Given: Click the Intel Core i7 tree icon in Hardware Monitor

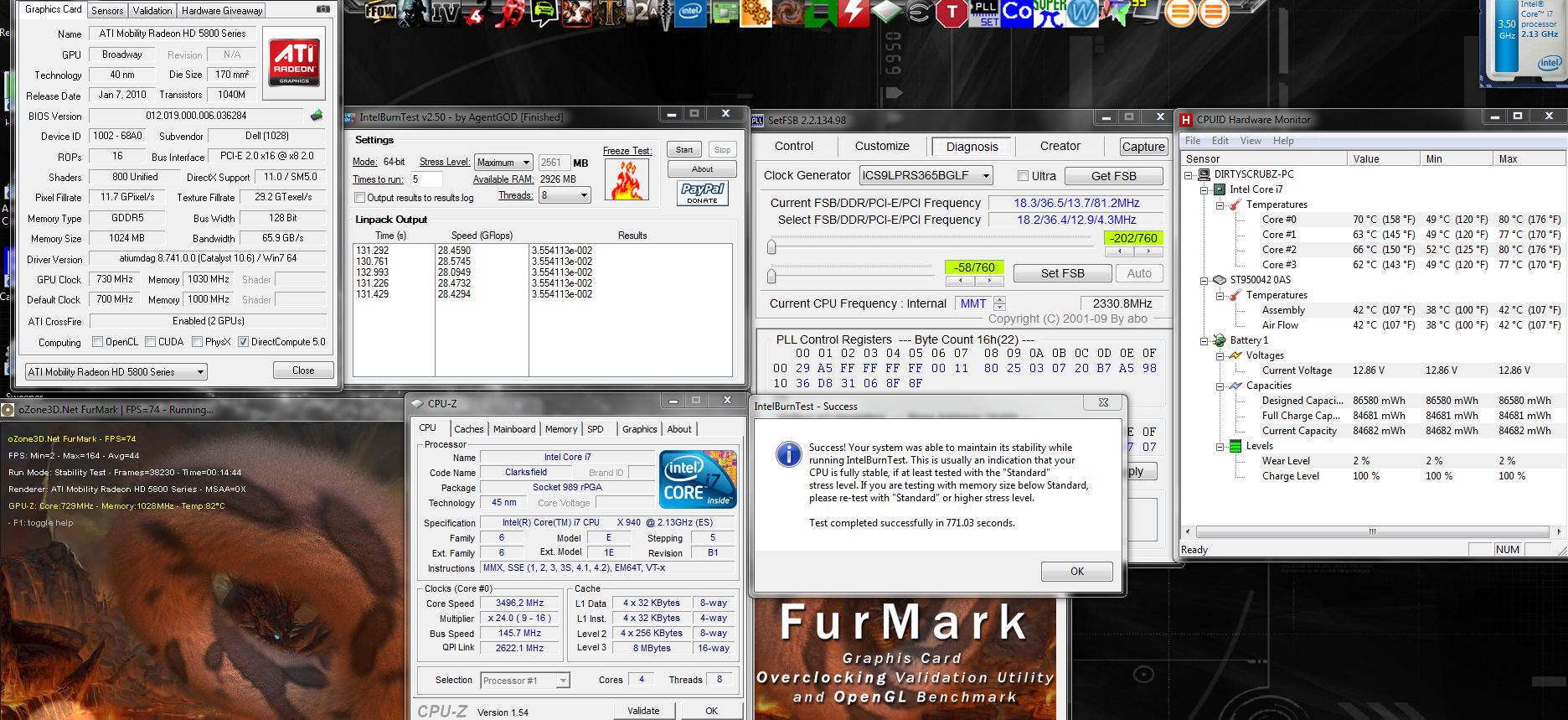Looking at the screenshot, I should (1220, 189).
